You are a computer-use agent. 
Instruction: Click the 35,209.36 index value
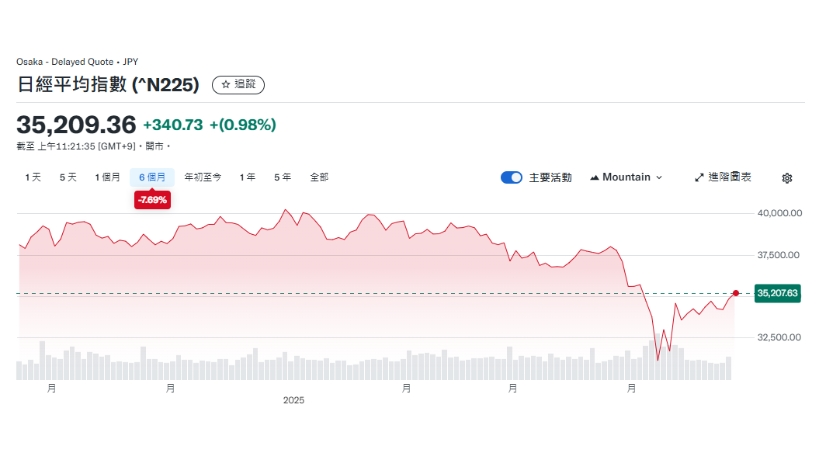76,125
